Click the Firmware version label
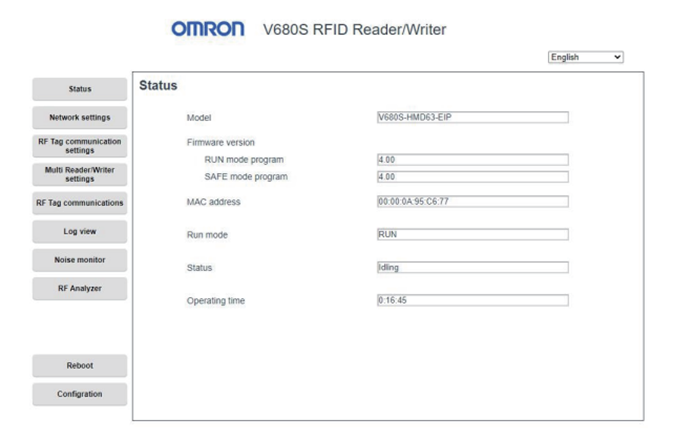Viewport: 695px width, 440px height. click(221, 143)
